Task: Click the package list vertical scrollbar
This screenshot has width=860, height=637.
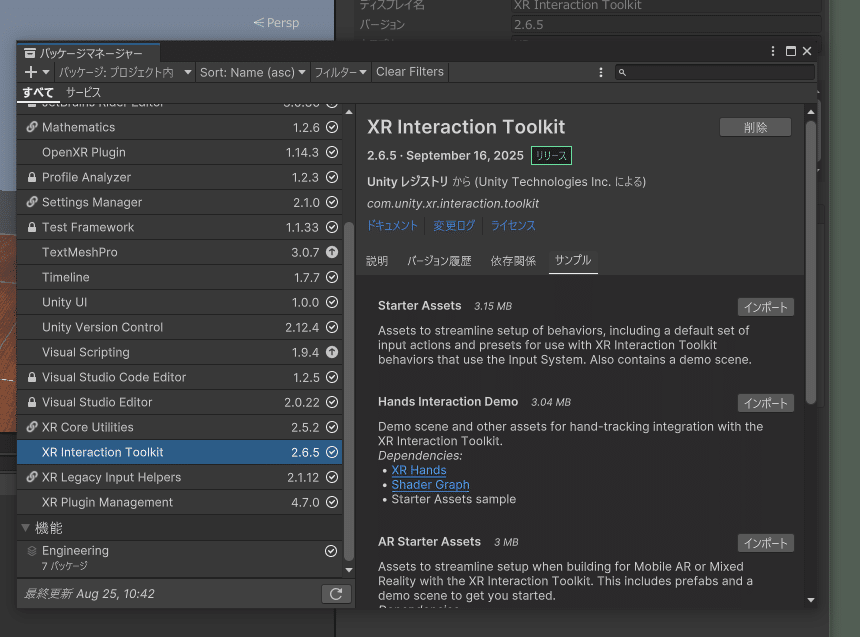Action: (349, 391)
